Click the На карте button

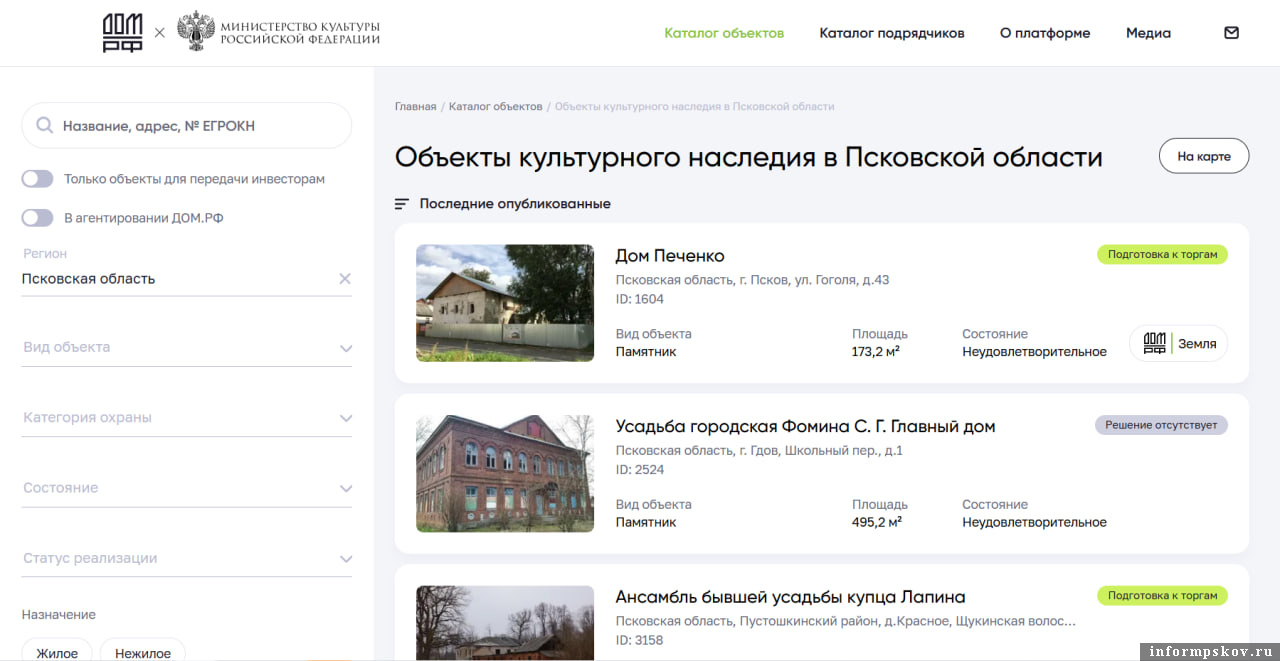click(x=1204, y=156)
